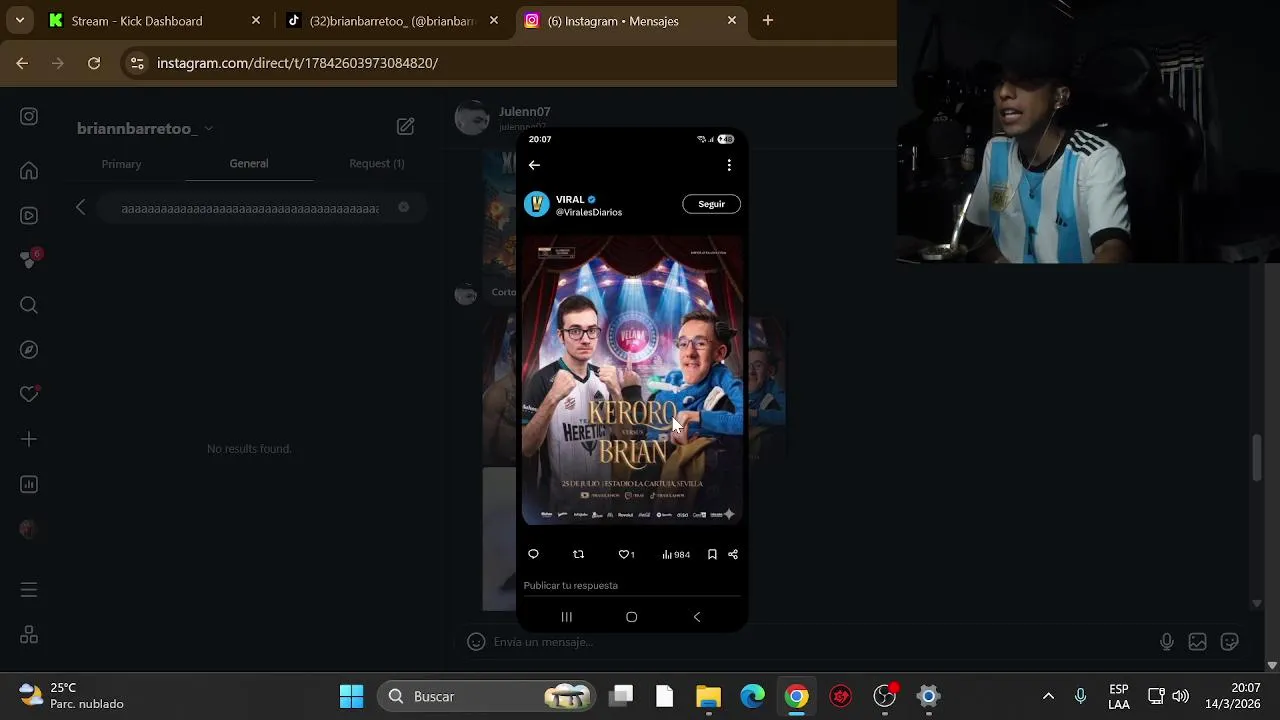This screenshot has width=1280, height=720.
Task: Open Request (1) tab
Action: pos(377,164)
